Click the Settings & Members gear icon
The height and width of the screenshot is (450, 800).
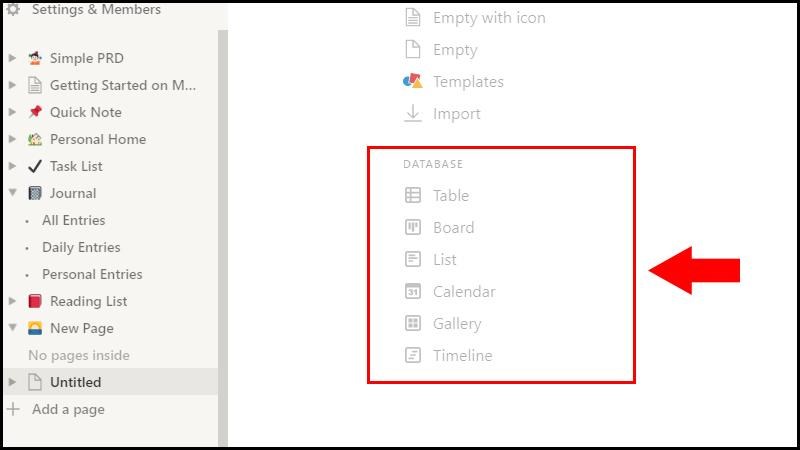coord(13,10)
